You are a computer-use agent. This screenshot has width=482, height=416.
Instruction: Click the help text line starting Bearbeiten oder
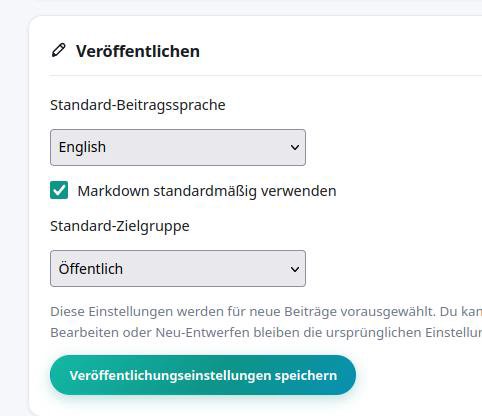point(266,333)
